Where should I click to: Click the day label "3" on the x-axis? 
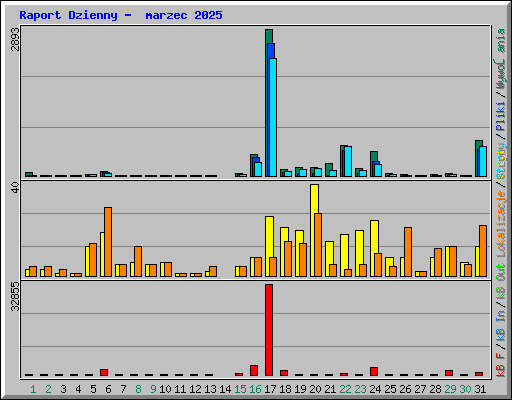click(x=63, y=389)
